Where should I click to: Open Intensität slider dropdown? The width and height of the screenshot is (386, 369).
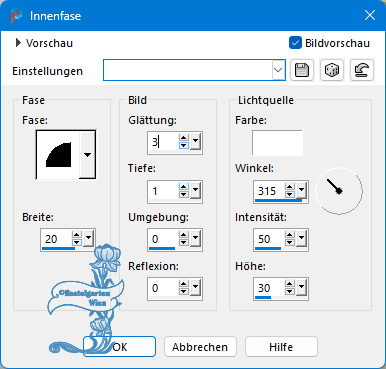(x=301, y=238)
